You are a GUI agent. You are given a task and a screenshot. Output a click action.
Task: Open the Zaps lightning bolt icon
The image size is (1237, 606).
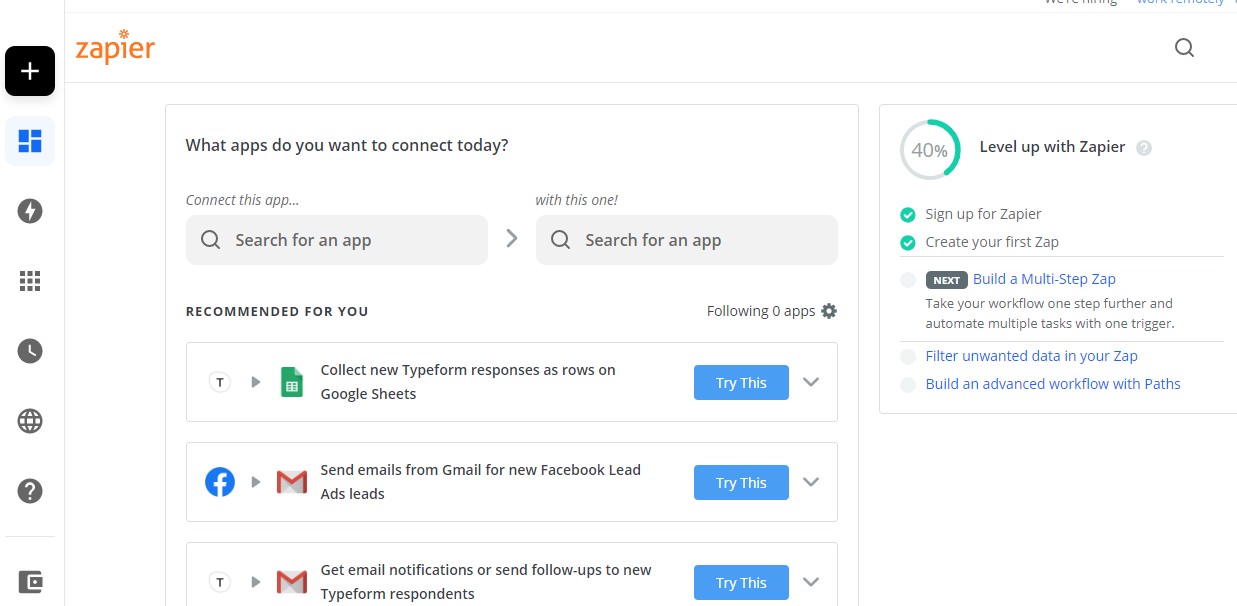coord(30,211)
